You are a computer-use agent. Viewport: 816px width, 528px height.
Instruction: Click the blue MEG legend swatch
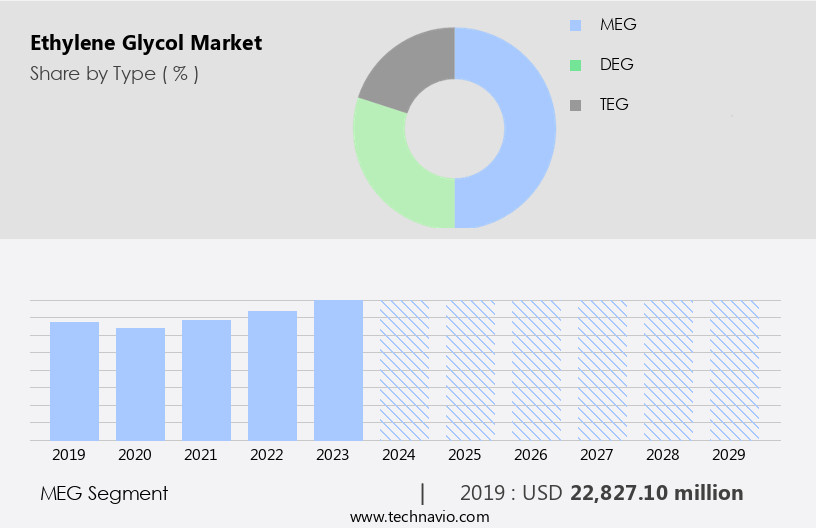pyautogui.click(x=575, y=25)
